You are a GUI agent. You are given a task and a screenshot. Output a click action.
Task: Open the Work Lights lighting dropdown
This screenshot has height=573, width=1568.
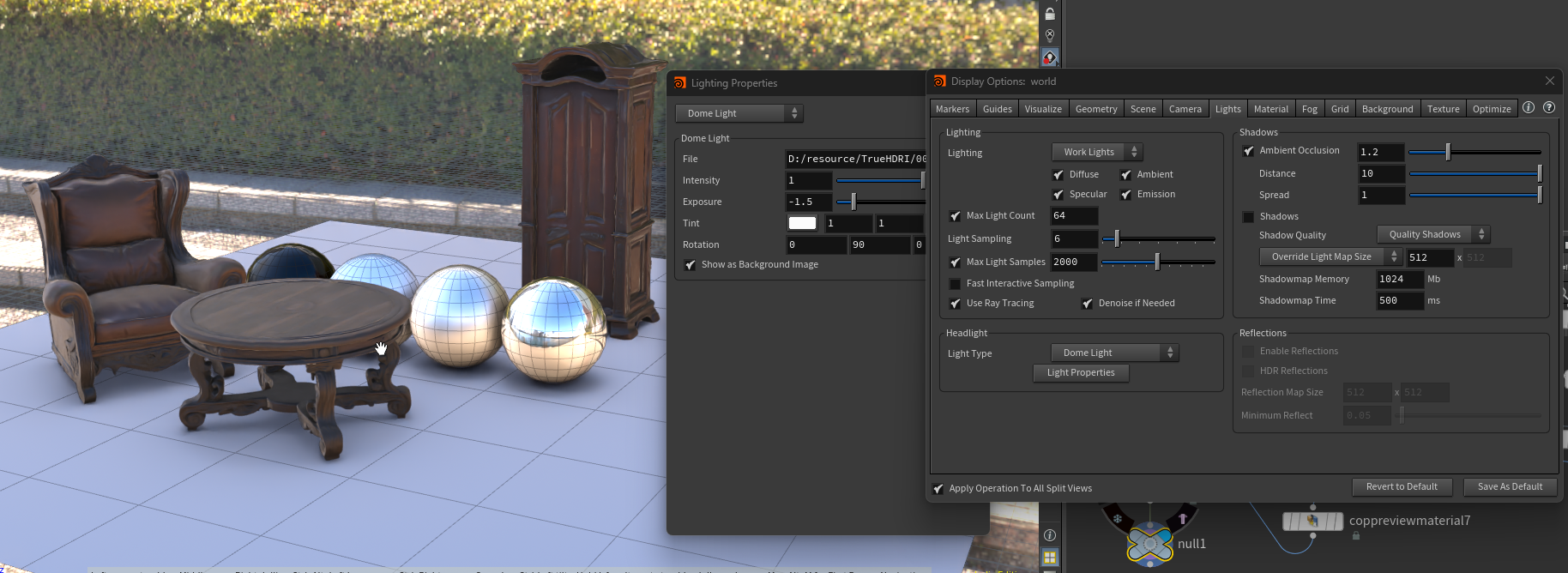1098,152
